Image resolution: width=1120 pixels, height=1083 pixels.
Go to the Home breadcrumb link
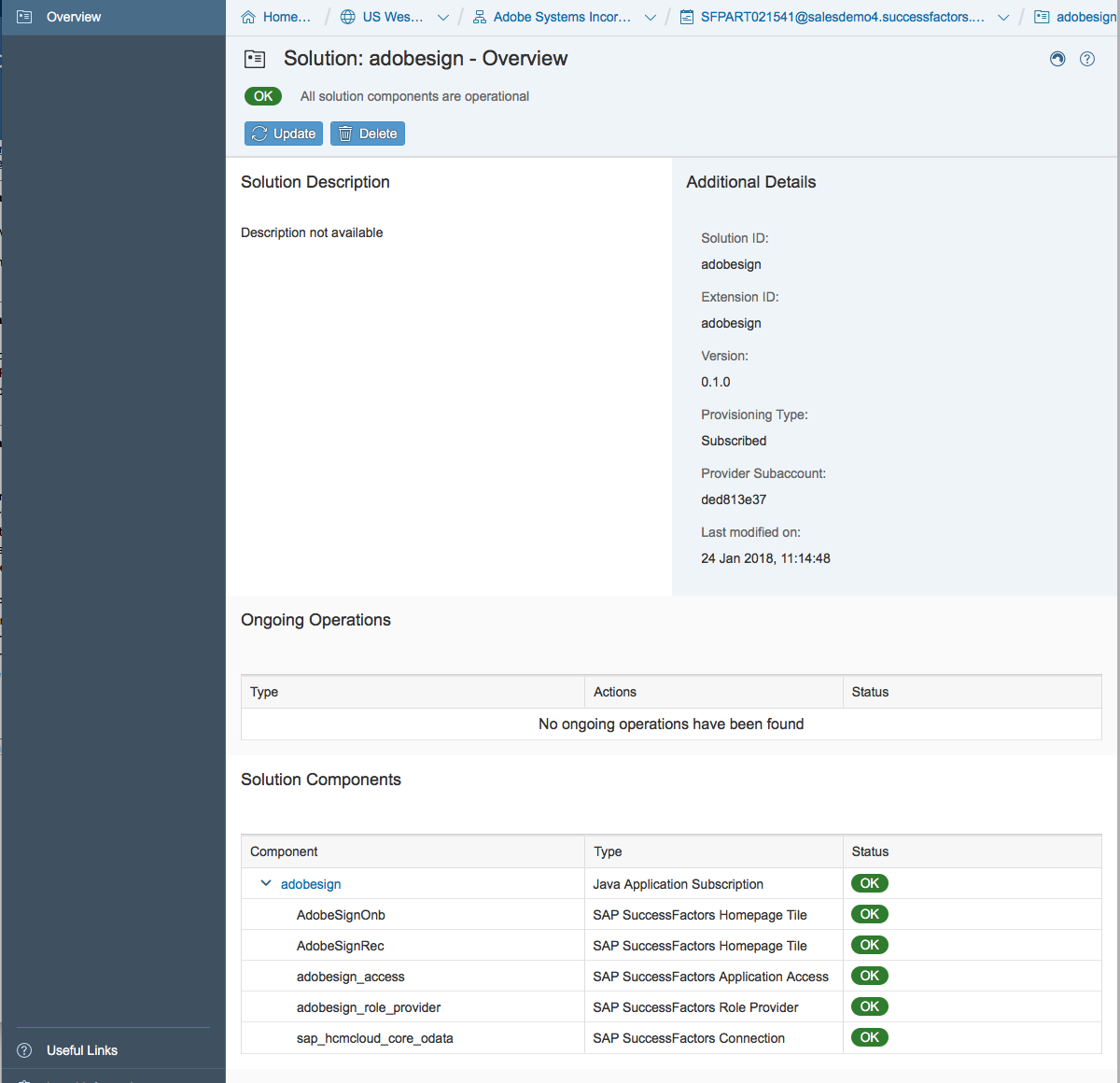(x=287, y=17)
